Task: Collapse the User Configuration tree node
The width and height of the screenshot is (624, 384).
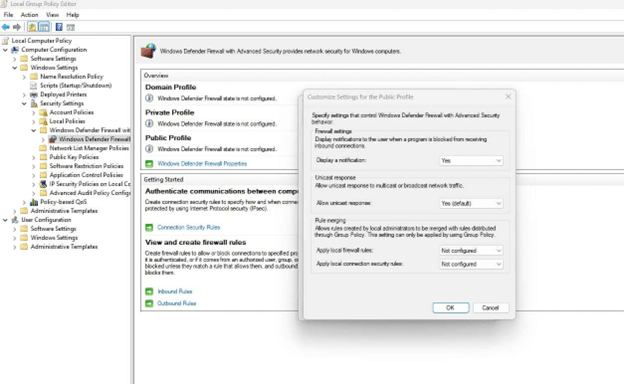Action: click(x=5, y=220)
